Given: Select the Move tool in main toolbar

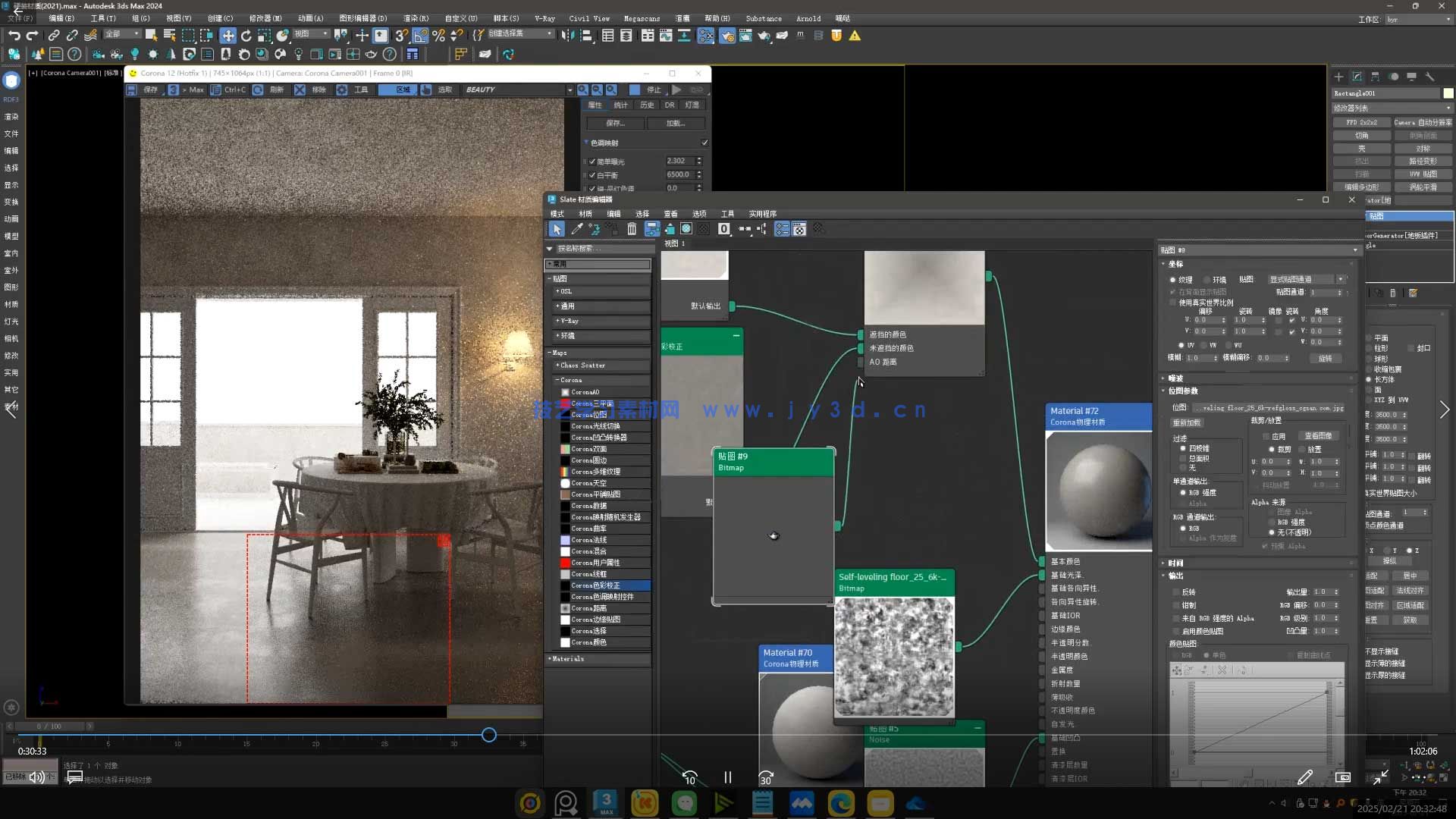Looking at the screenshot, I should (227, 36).
